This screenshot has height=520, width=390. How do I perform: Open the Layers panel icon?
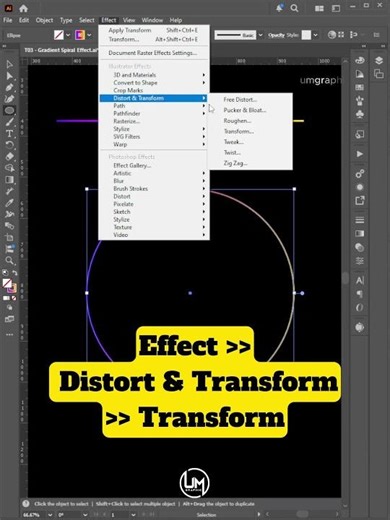point(379,60)
